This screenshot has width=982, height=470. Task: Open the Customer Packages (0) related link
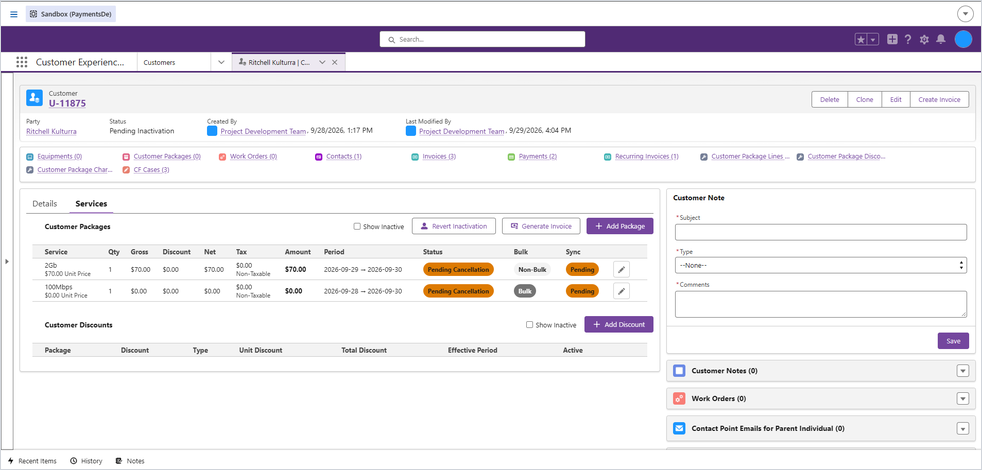[167, 157]
